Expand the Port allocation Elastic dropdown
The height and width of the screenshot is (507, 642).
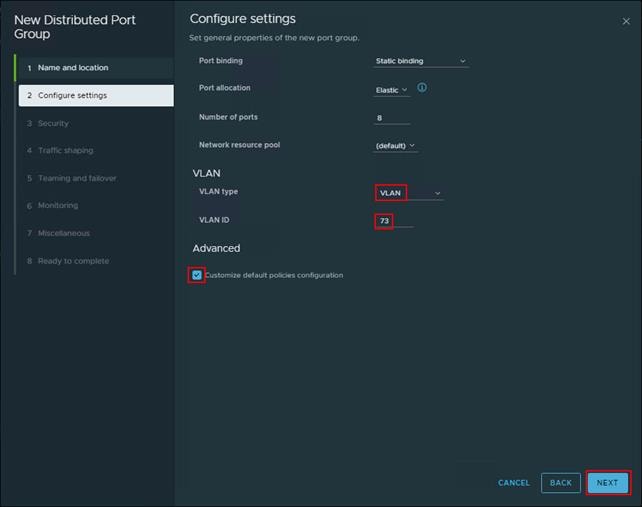tap(391, 90)
